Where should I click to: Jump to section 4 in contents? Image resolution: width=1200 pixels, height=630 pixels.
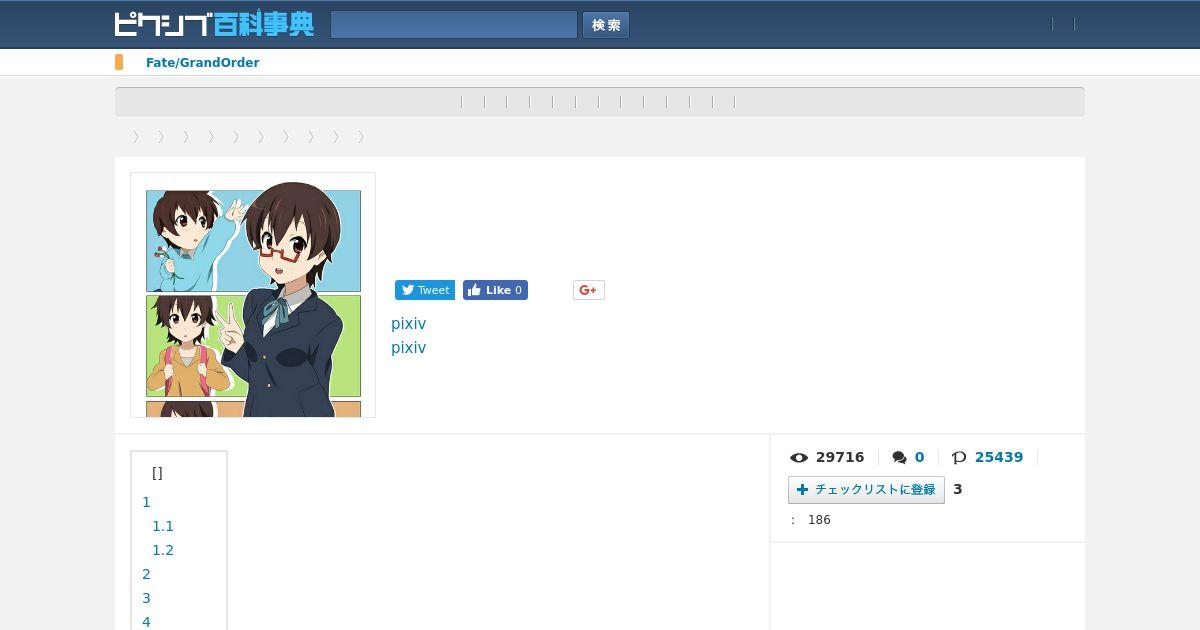click(146, 622)
